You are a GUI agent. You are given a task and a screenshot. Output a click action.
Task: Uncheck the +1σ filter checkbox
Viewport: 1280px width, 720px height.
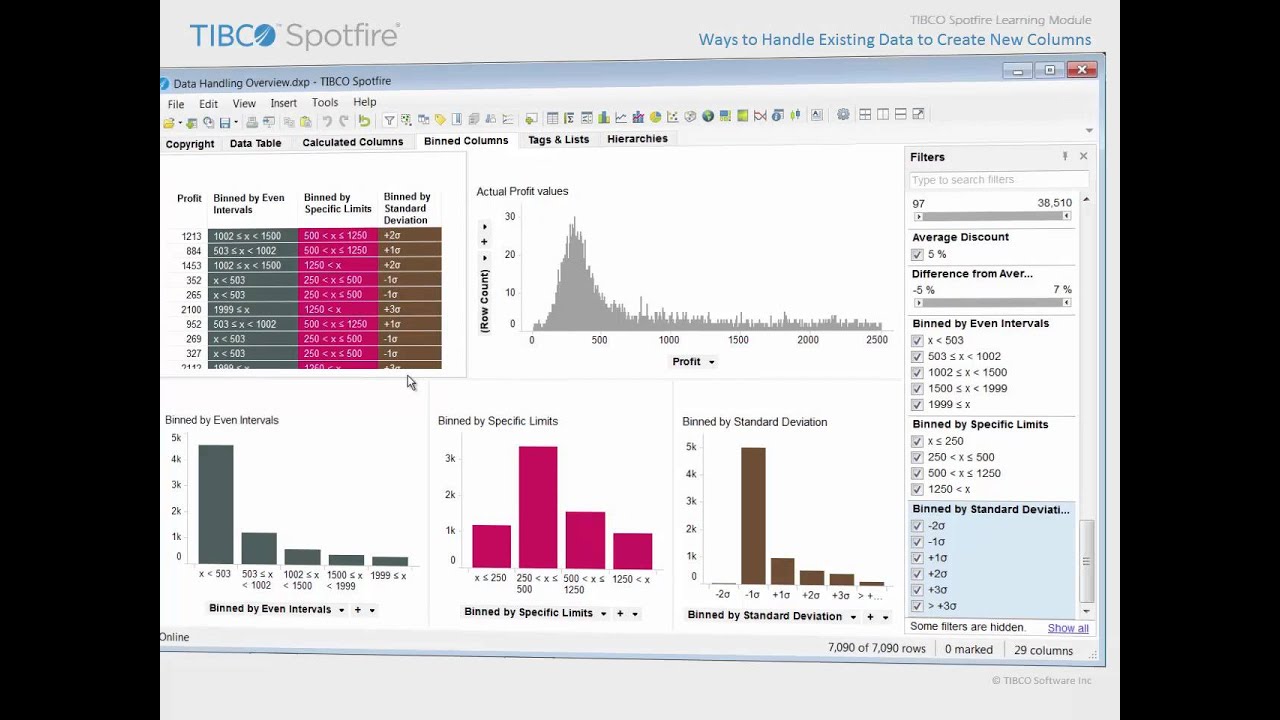pyautogui.click(x=917, y=558)
